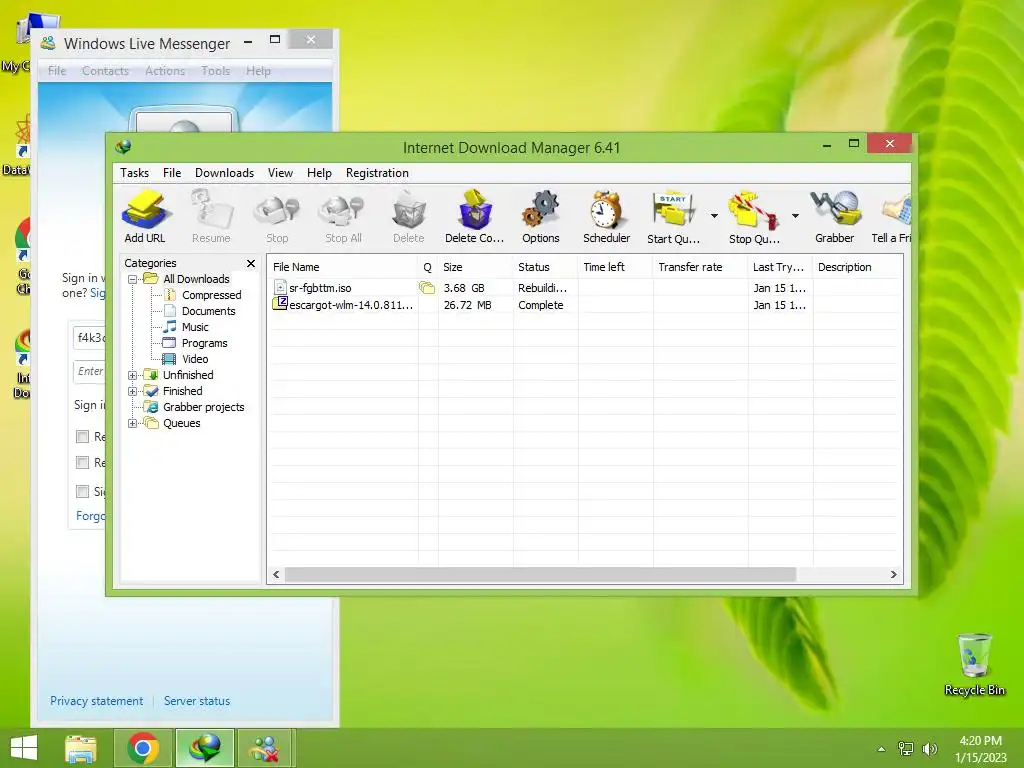Open Start Queue dropdown arrow
Viewport: 1024px width, 768px height.
pyautogui.click(x=714, y=216)
